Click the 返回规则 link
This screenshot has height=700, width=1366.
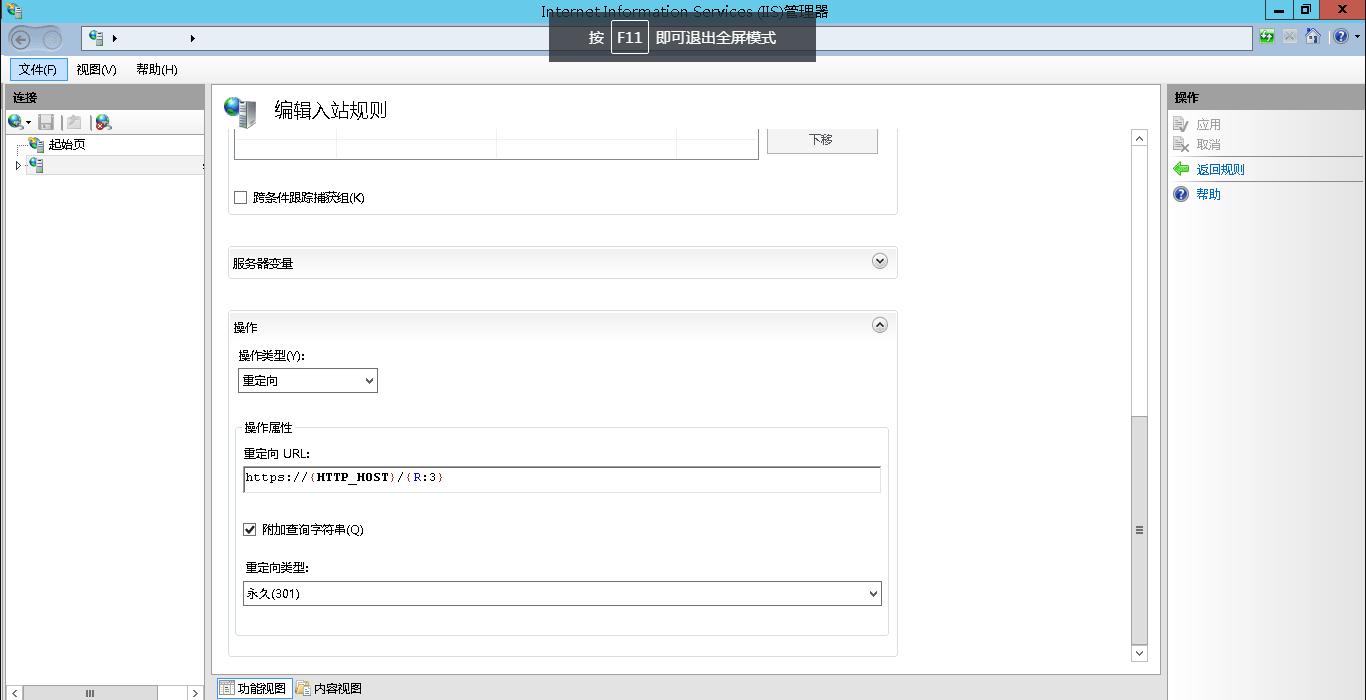[1221, 169]
